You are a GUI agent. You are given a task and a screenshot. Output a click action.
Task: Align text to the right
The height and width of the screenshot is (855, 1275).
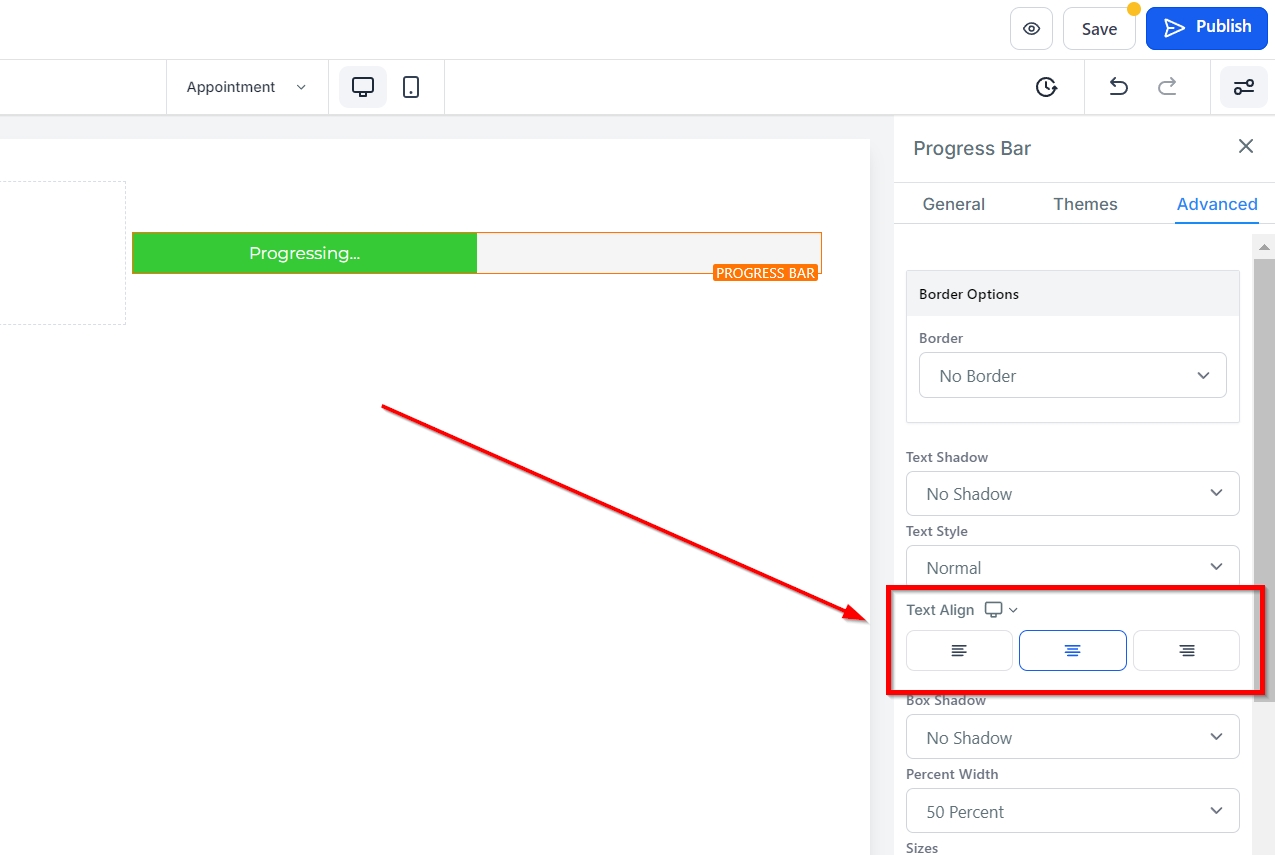click(x=1186, y=651)
